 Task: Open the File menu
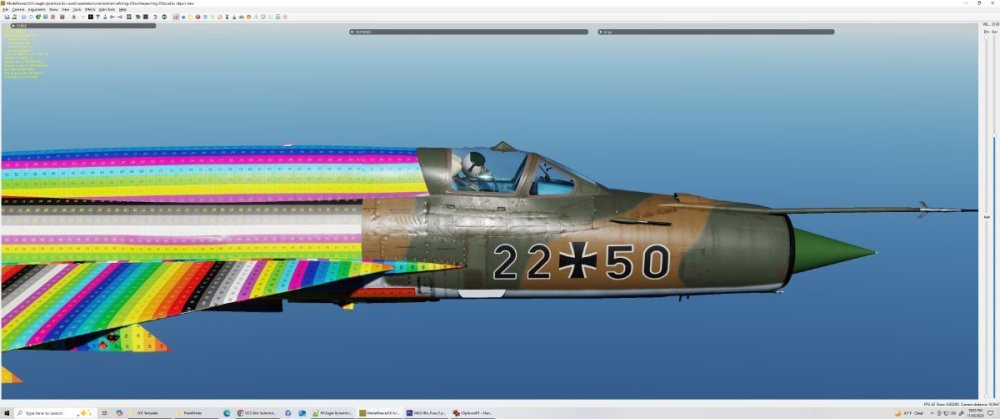(5, 10)
